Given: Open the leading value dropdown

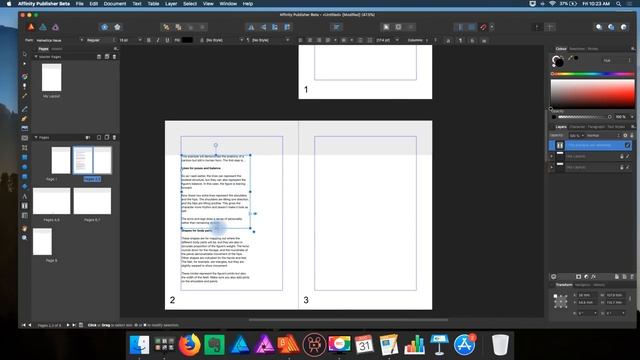Looking at the screenshot, I should [x=397, y=40].
